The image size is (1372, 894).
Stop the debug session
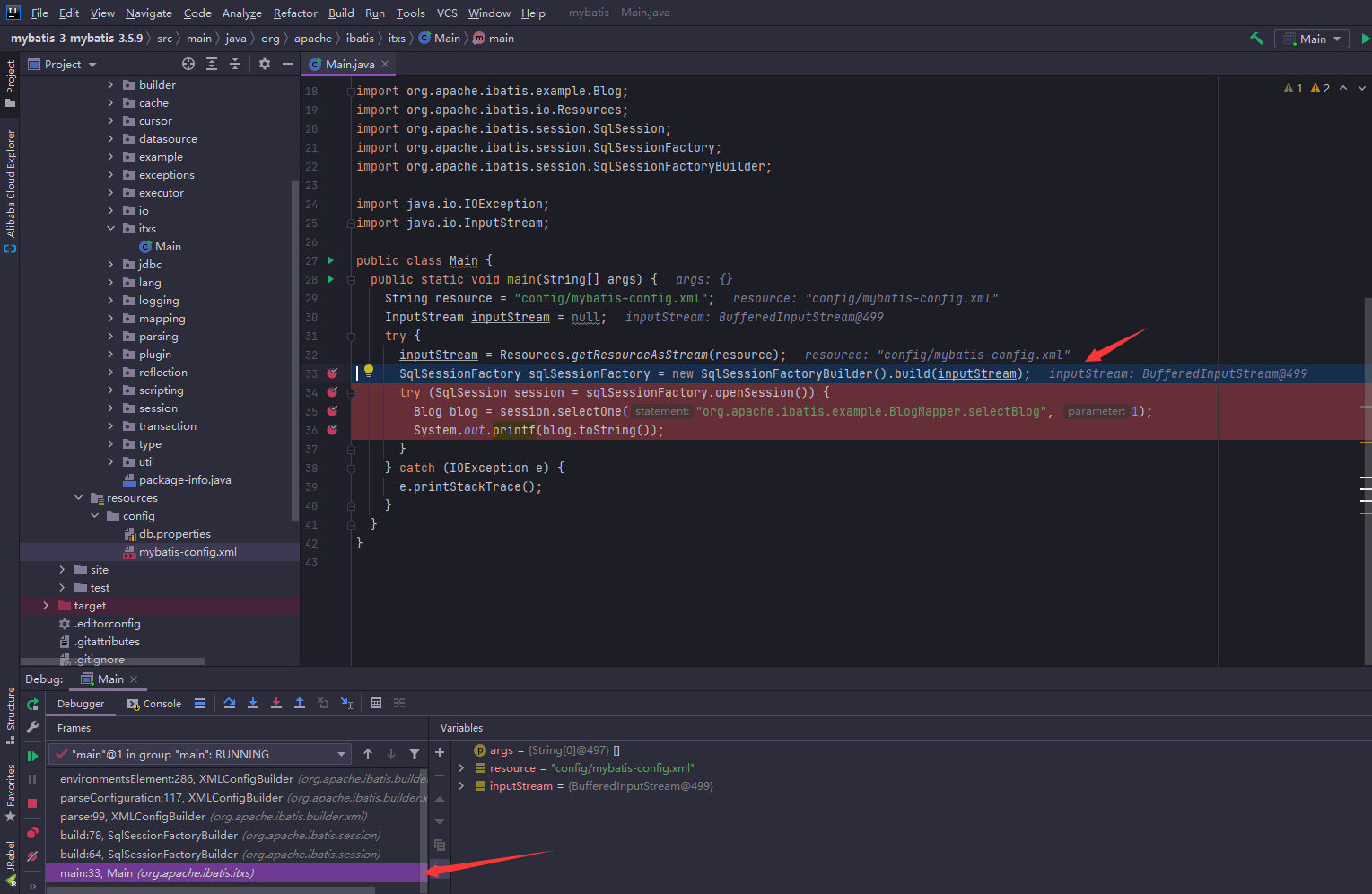[32, 803]
